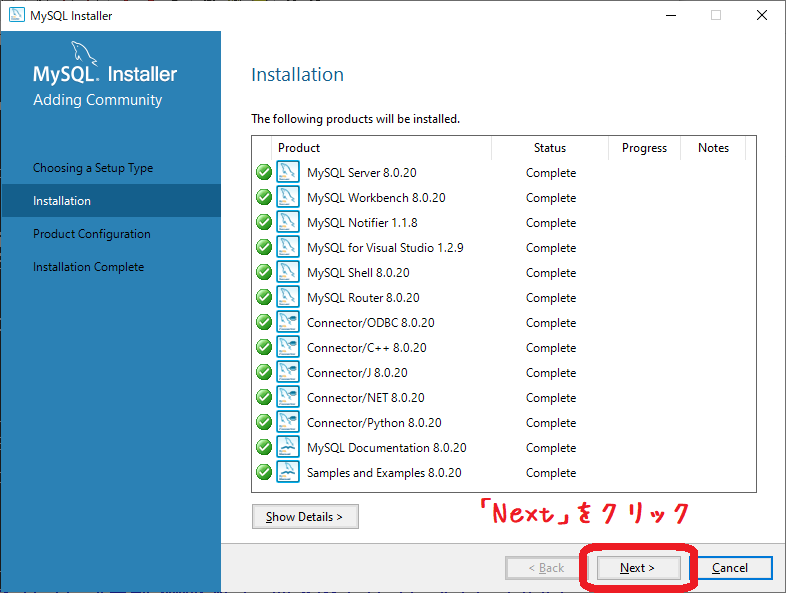786x593 pixels.
Task: Select the MySQL Workbench 8.0.20 row text
Action: click(x=376, y=197)
